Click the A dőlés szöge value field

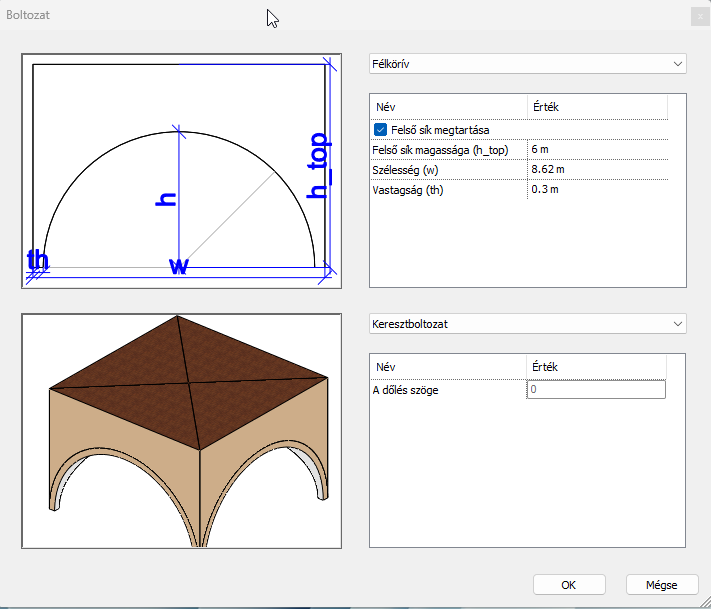point(596,390)
